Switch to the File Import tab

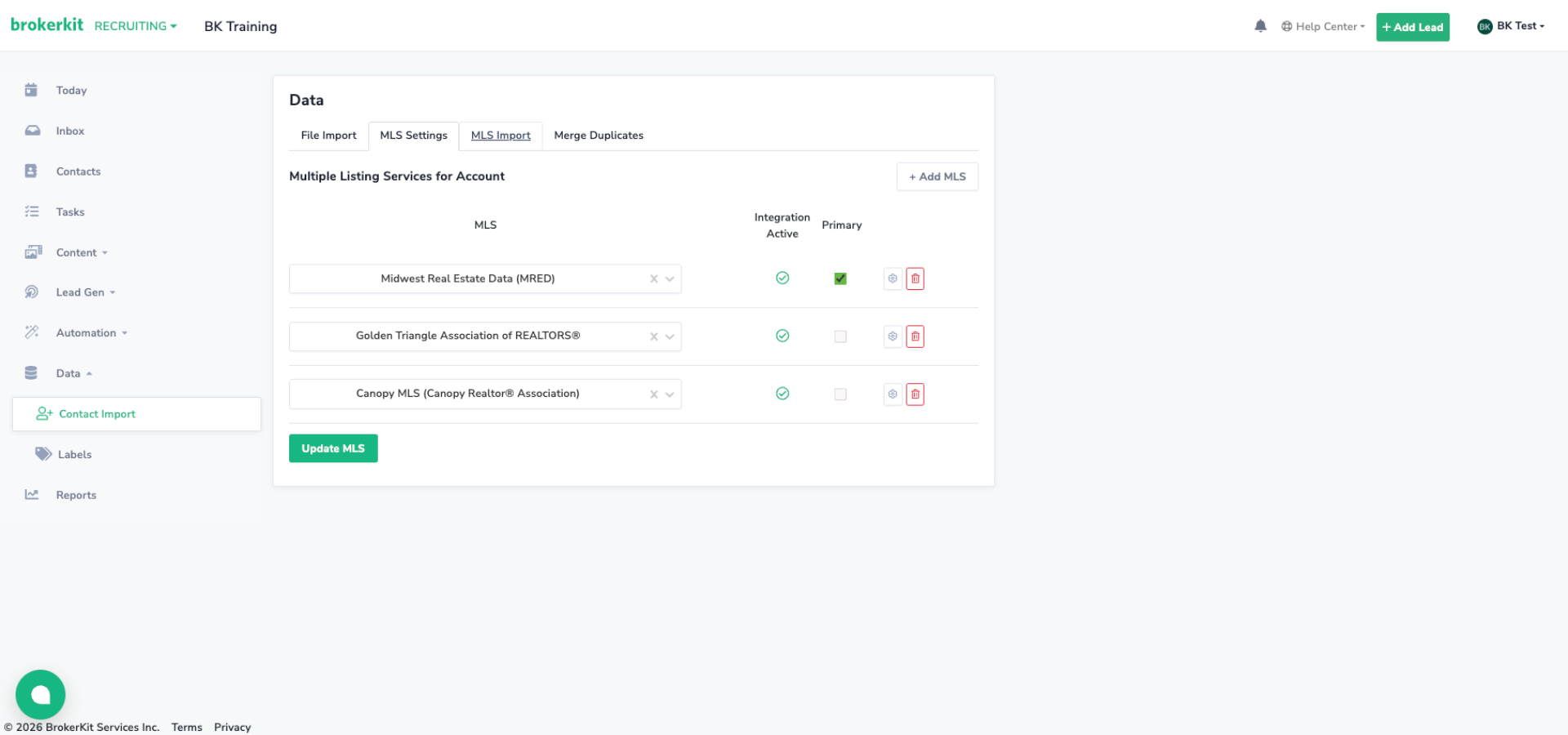(328, 136)
